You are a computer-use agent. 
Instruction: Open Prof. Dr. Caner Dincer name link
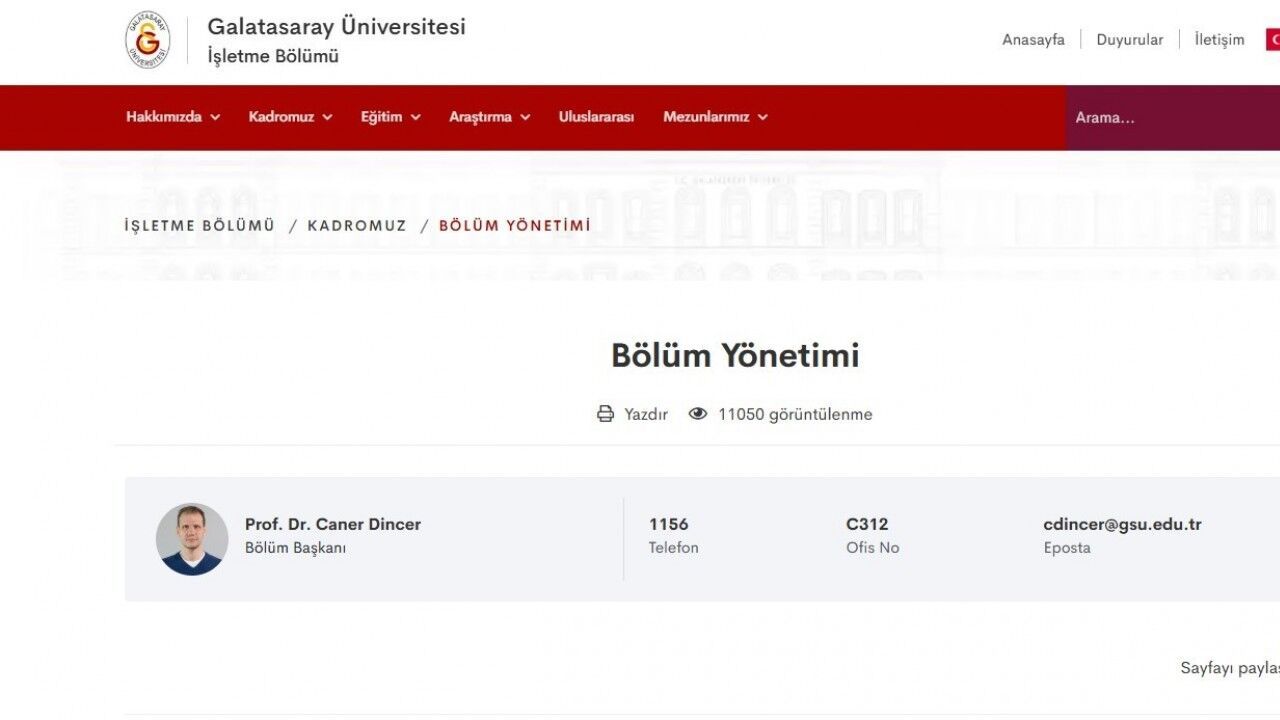(332, 524)
